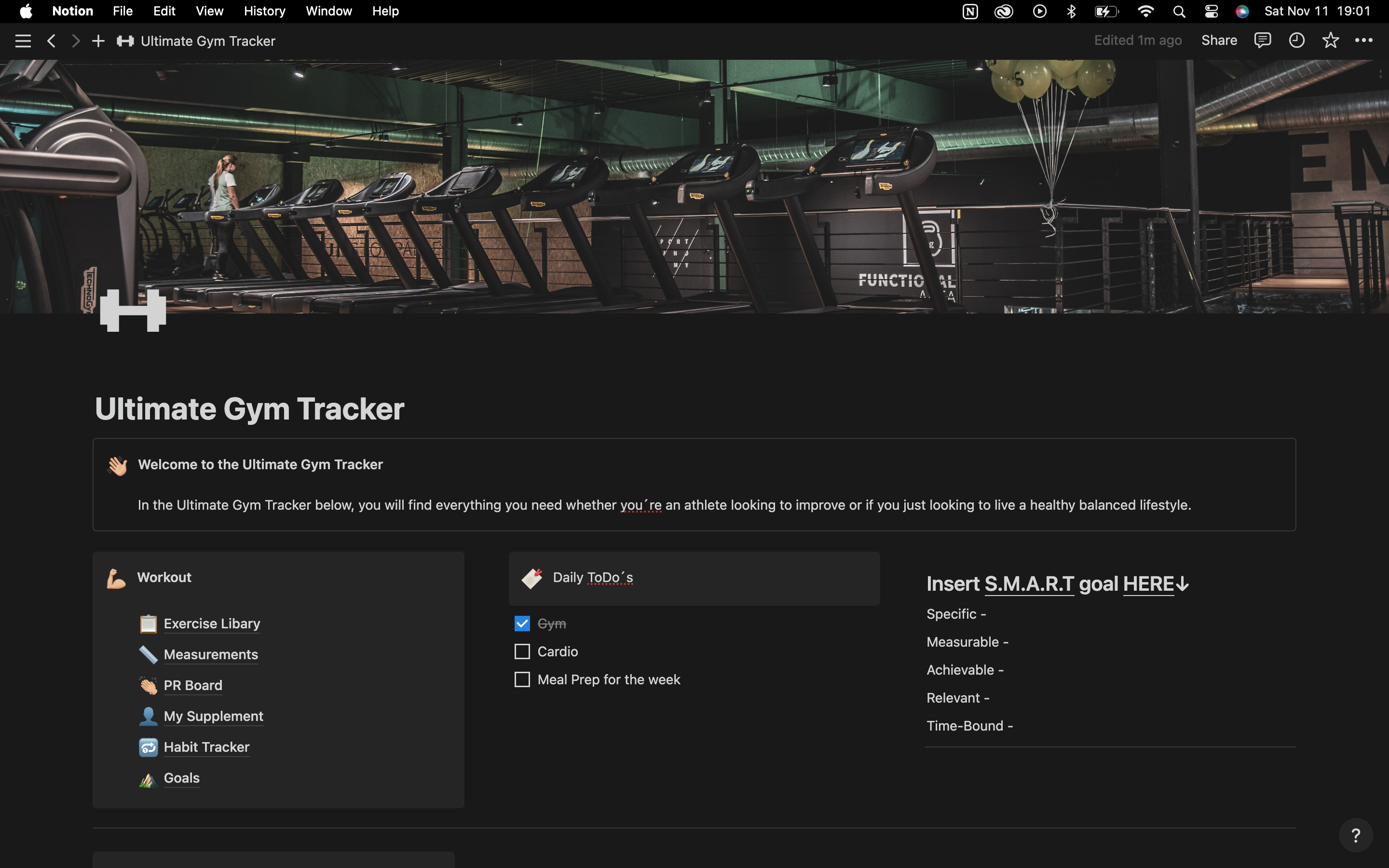Image resolution: width=1389 pixels, height=868 pixels.
Task: Open the History menu
Action: 265,12
